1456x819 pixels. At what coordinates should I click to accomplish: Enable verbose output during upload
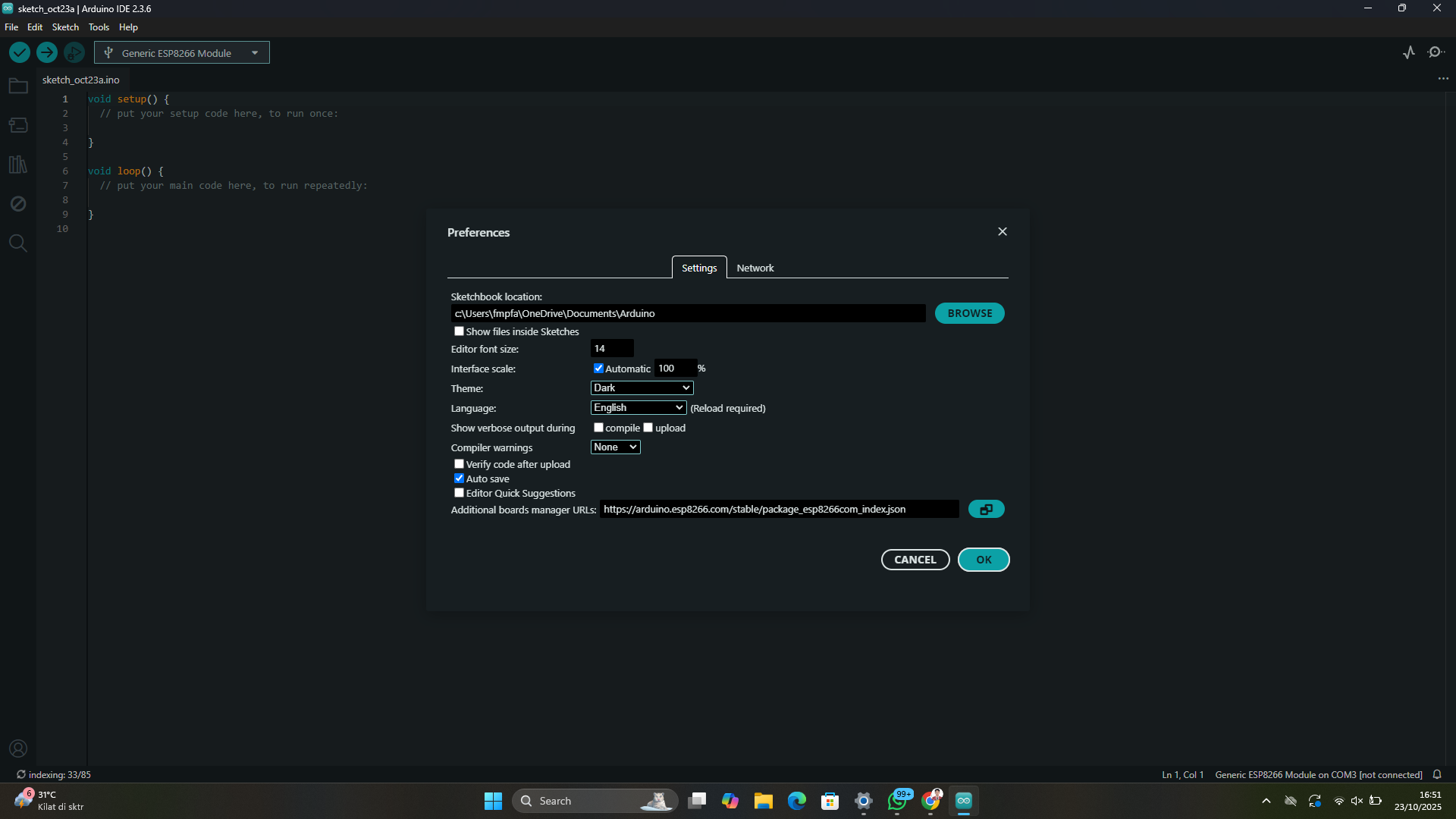pos(648,428)
